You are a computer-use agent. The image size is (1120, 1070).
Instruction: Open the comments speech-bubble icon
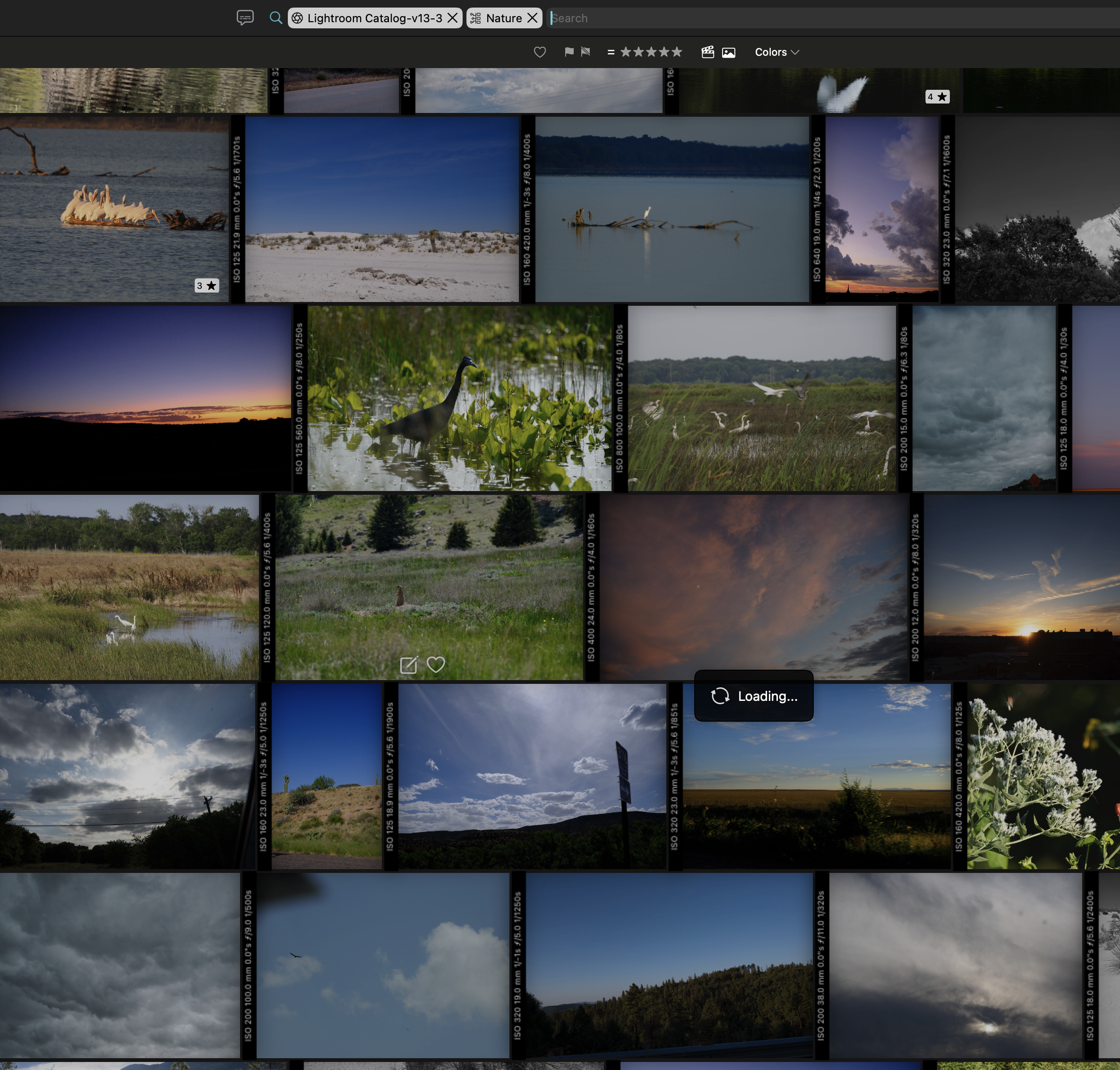245,17
